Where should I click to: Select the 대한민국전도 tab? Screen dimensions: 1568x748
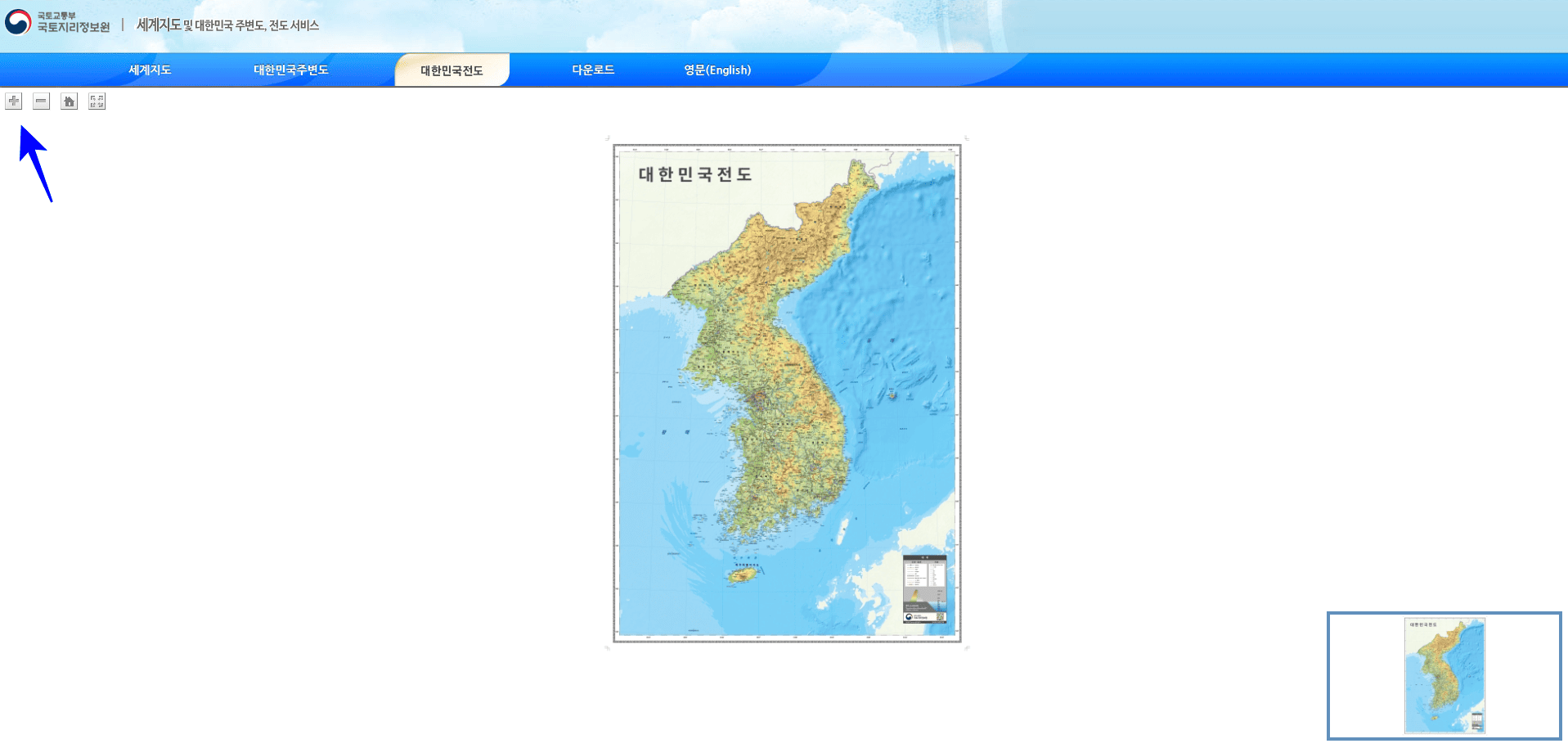coord(452,70)
